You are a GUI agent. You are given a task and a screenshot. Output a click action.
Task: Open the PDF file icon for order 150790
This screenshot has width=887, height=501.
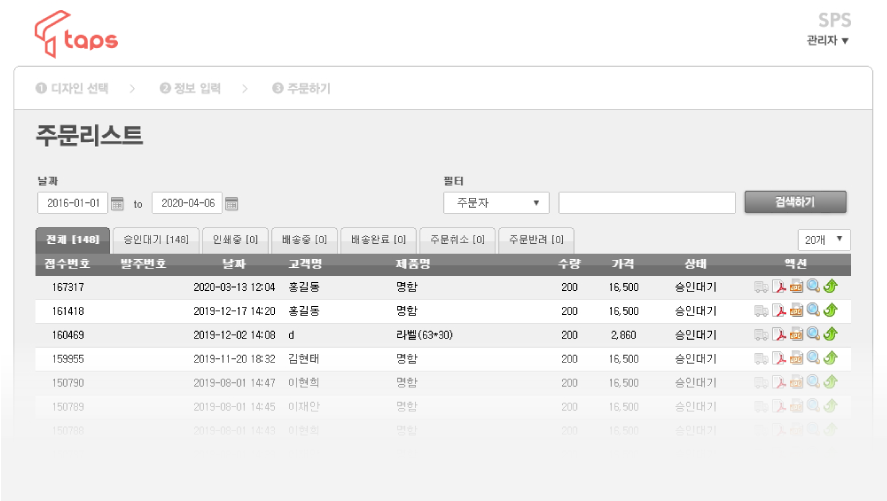780,382
